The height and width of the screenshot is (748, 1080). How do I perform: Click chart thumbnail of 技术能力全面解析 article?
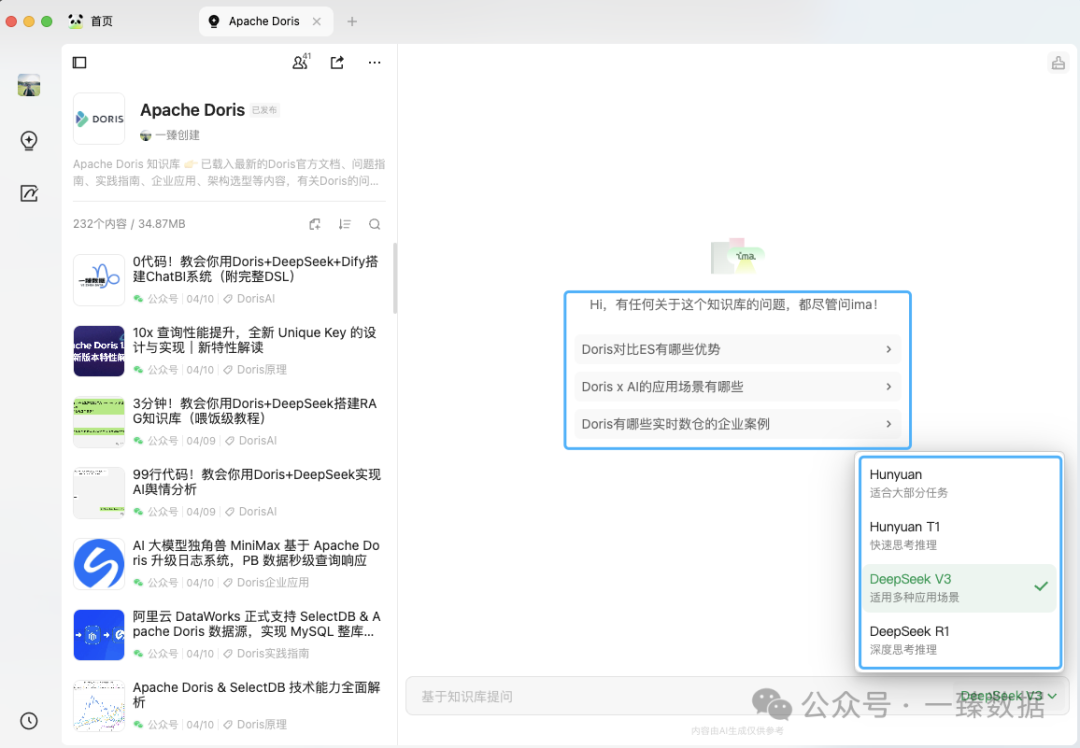pyautogui.click(x=99, y=705)
